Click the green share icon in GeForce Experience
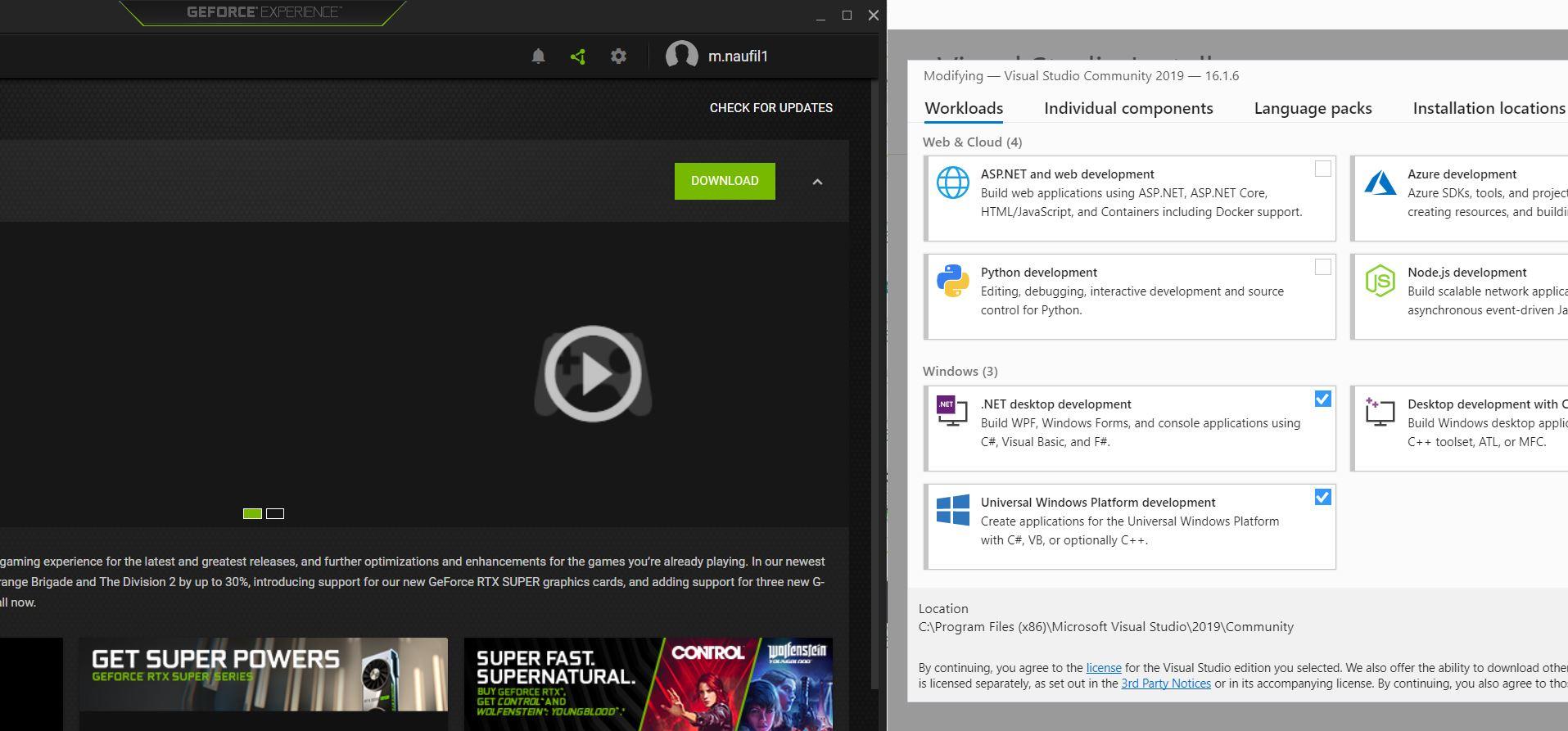This screenshot has width=1568, height=731. pos(578,56)
